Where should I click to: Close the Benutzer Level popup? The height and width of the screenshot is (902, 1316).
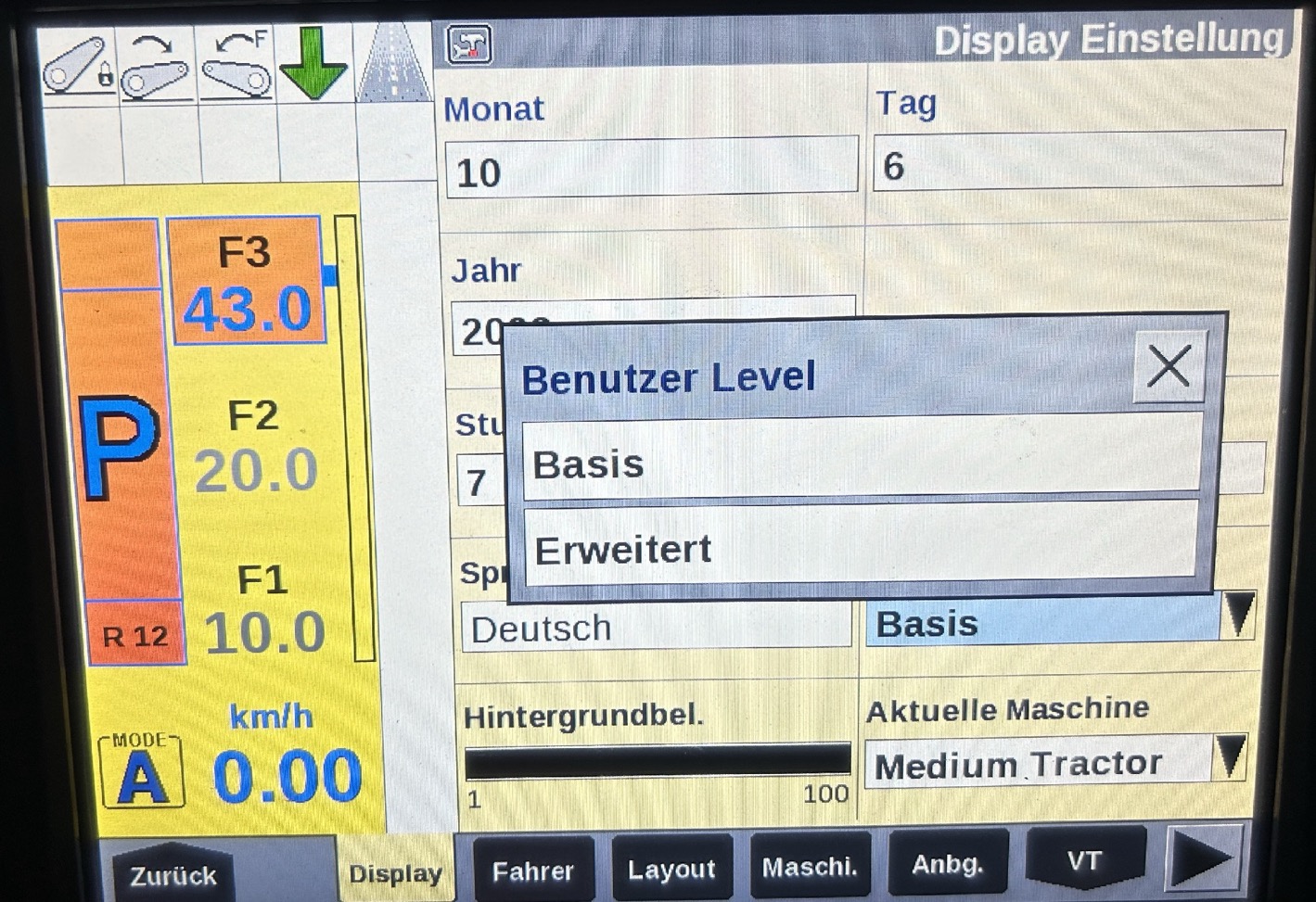[x=1169, y=367]
